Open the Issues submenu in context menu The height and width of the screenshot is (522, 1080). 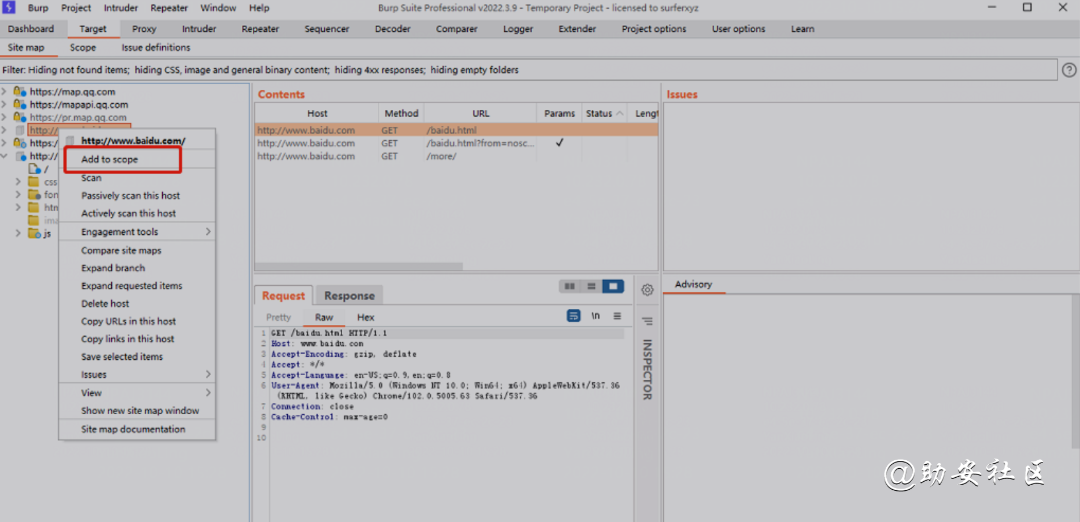(137, 375)
